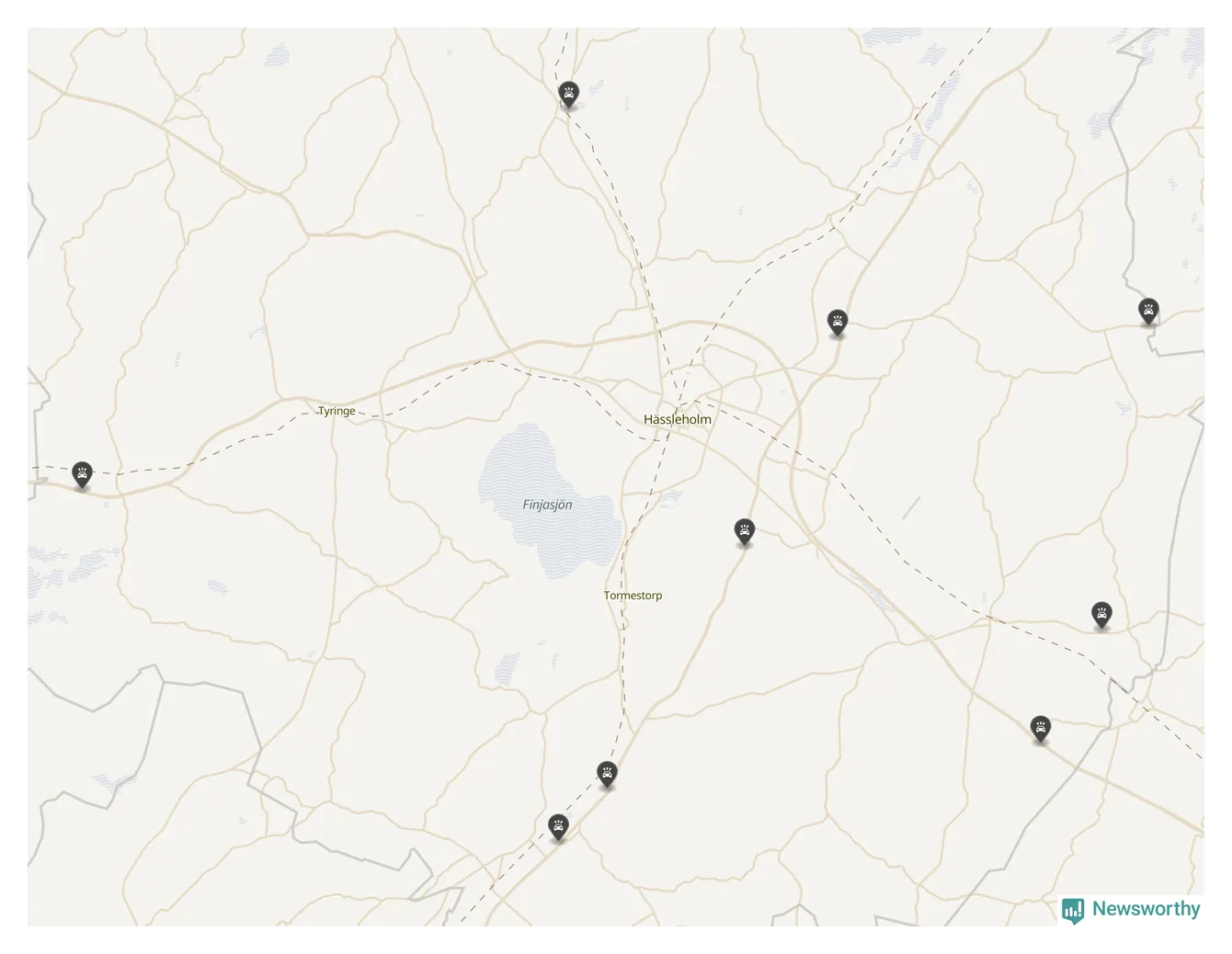Select the Tormestorp place label
Viewport: 1232px width, 954px height.
(633, 596)
